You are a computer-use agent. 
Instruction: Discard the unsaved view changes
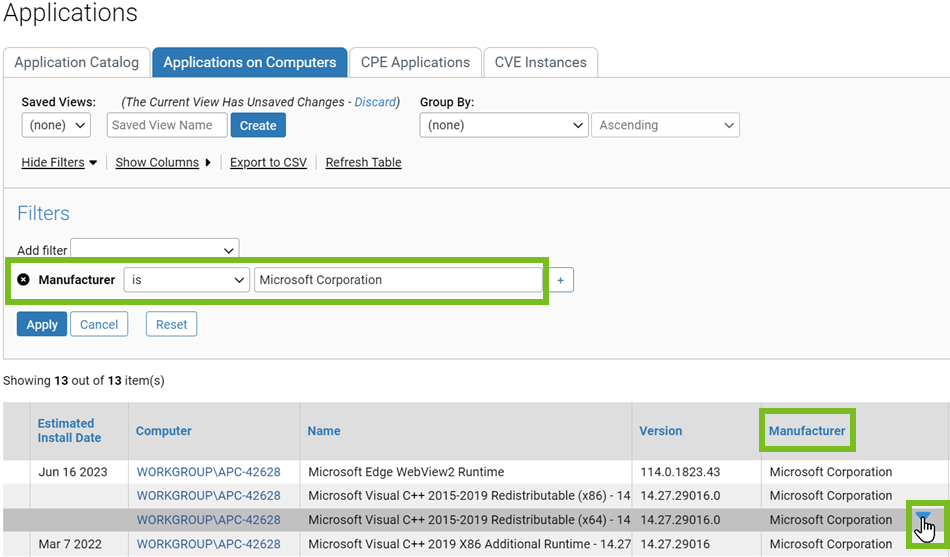tap(375, 102)
